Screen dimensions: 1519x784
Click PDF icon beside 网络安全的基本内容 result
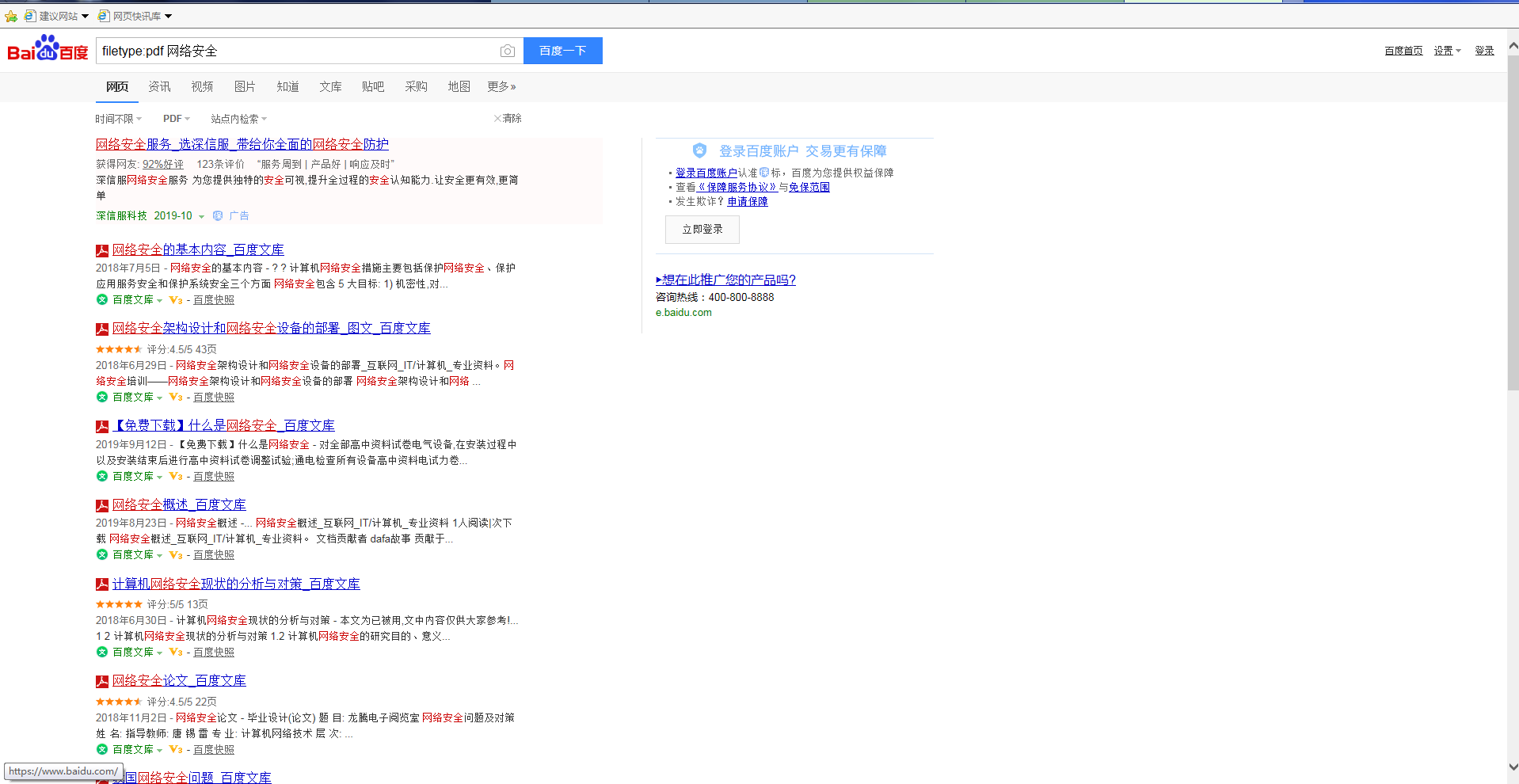[102, 250]
